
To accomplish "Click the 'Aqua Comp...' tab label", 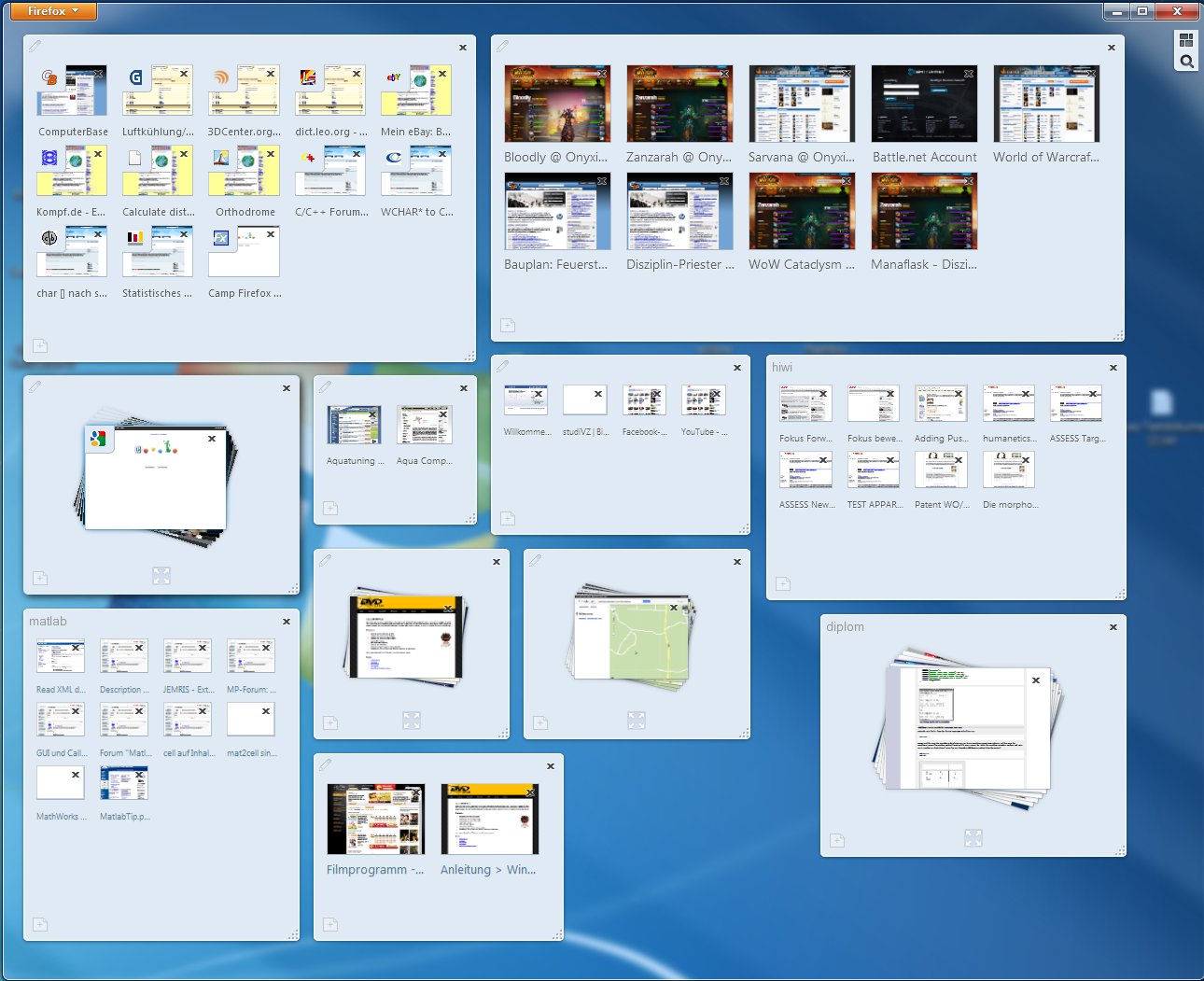I will pyautogui.click(x=424, y=461).
